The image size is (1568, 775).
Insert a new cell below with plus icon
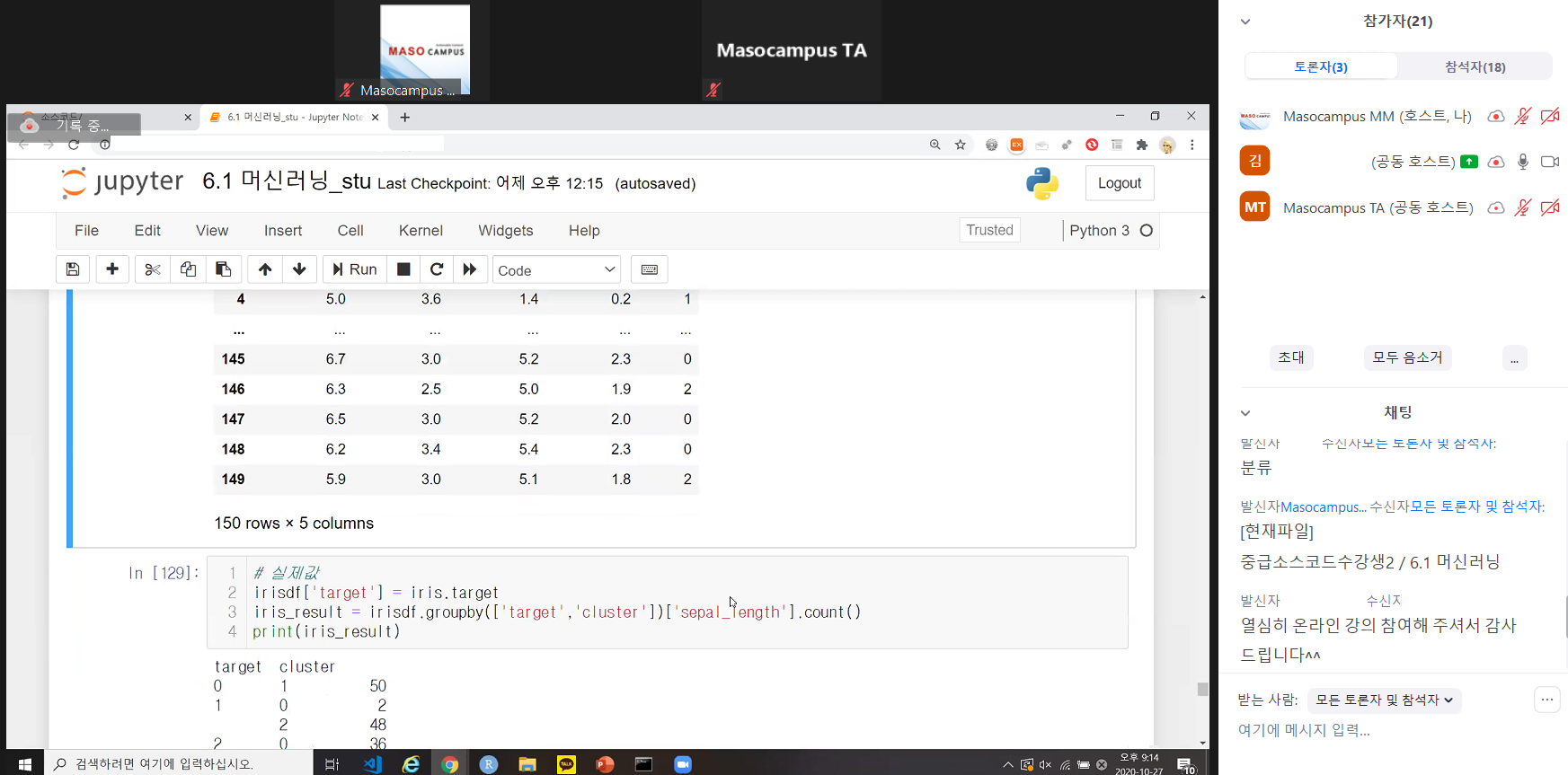coord(112,269)
